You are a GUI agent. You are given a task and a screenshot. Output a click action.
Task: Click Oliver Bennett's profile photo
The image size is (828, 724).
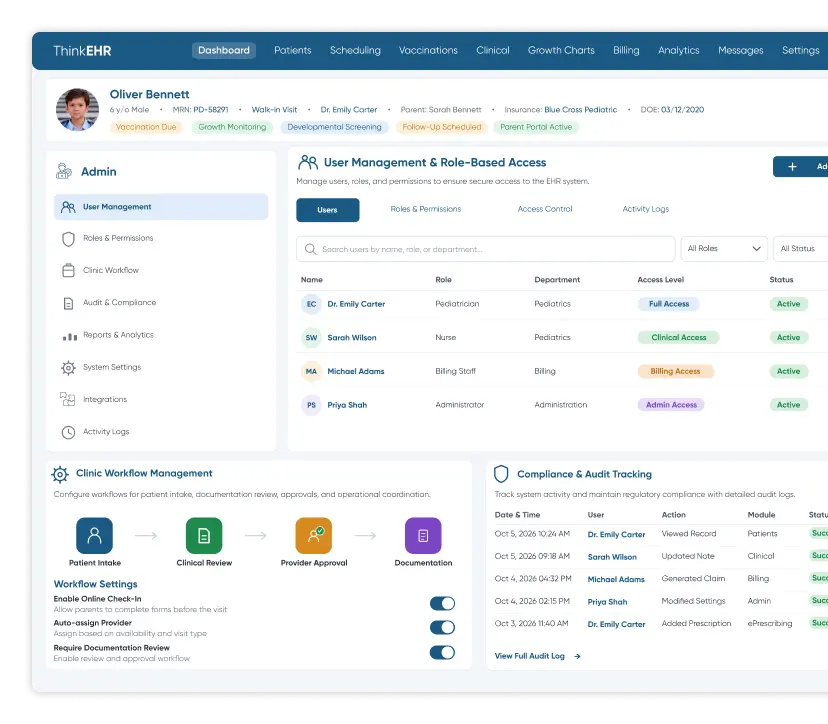click(78, 110)
